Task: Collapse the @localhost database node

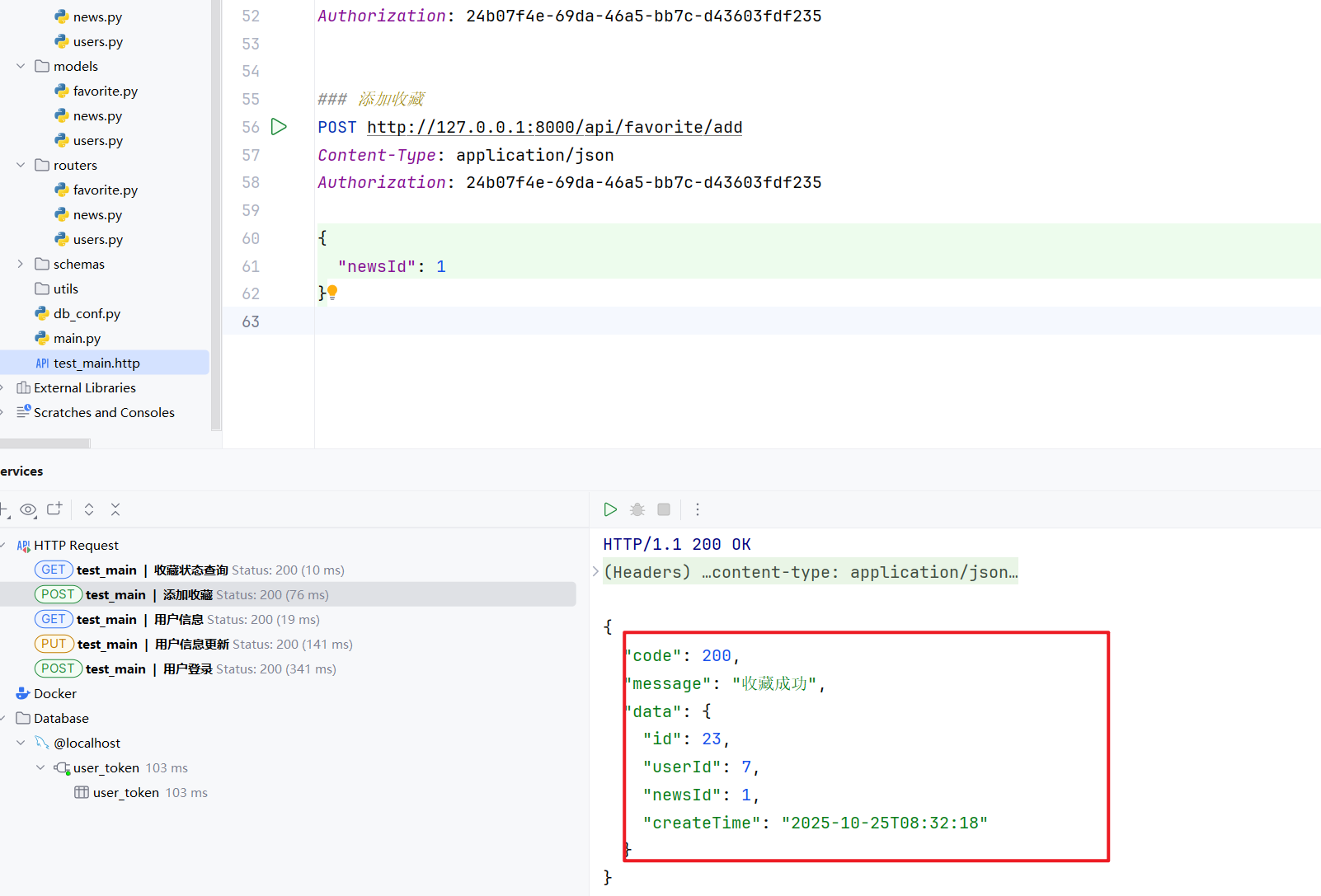Action: coord(21,743)
